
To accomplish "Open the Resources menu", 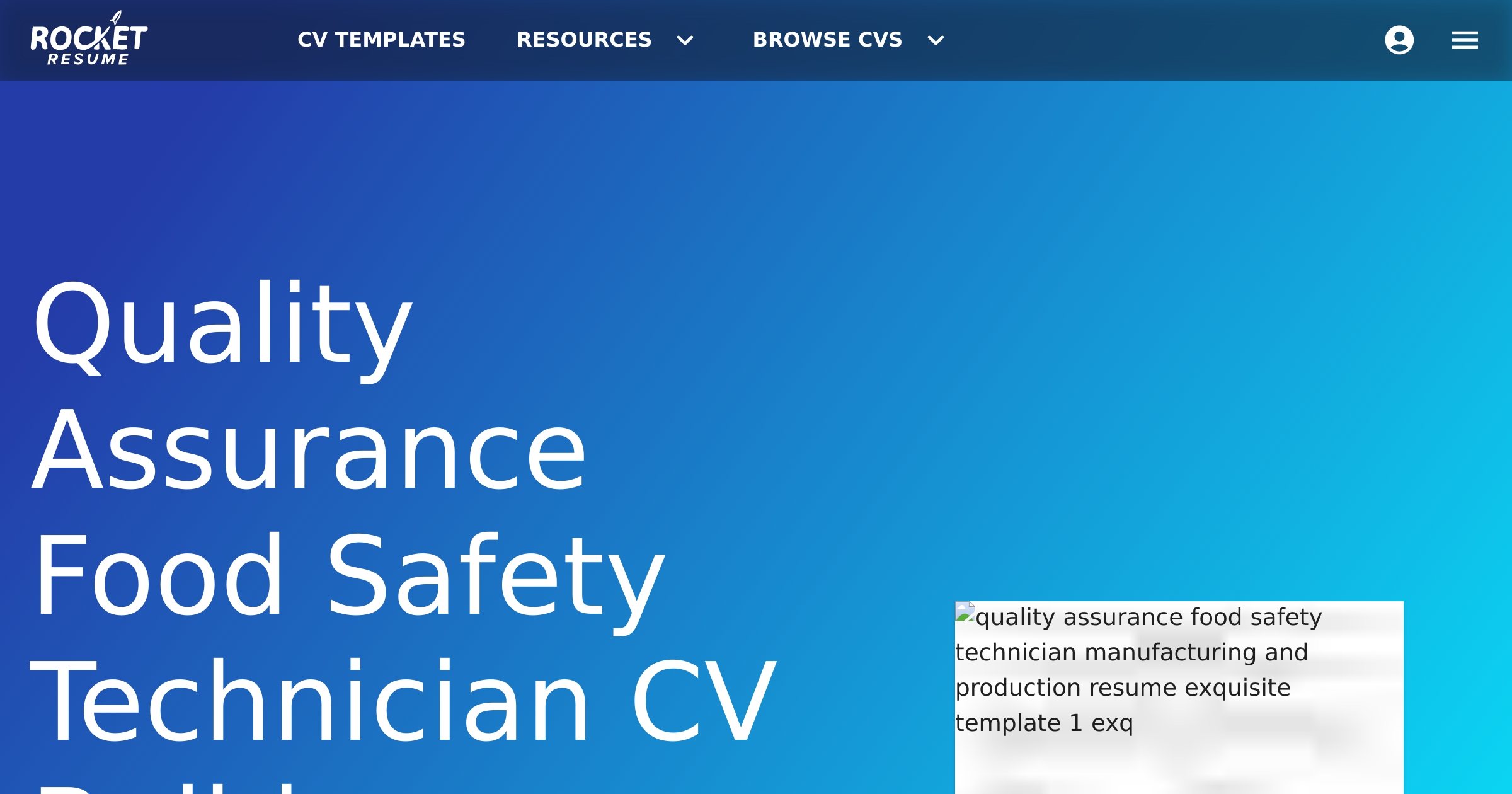I will coord(584,40).
